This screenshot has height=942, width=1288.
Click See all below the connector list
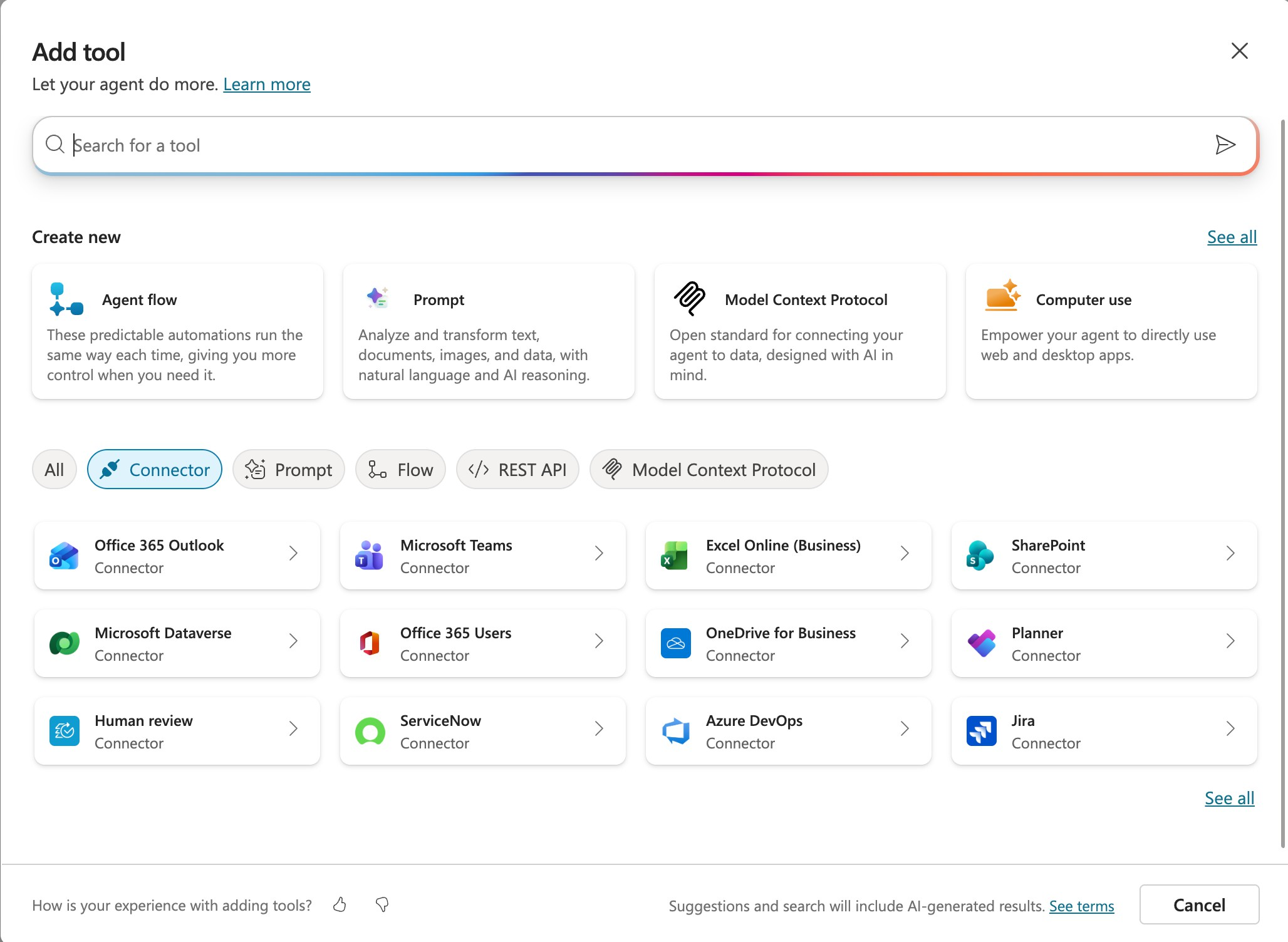pyautogui.click(x=1230, y=798)
